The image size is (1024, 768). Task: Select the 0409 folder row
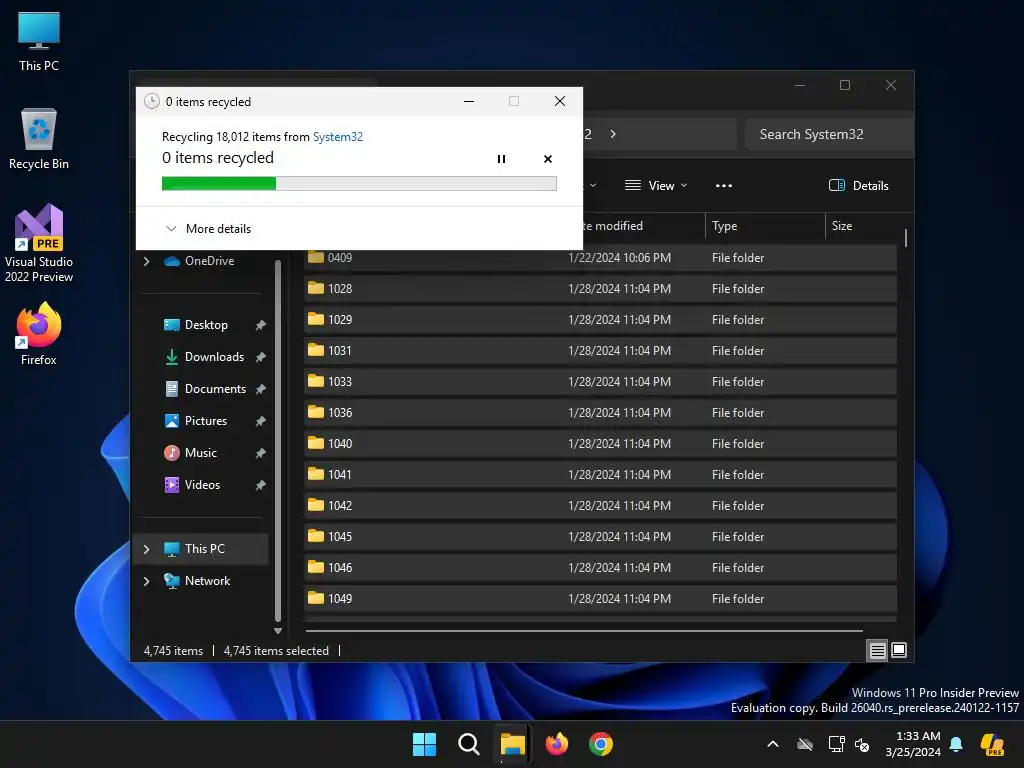pos(600,258)
